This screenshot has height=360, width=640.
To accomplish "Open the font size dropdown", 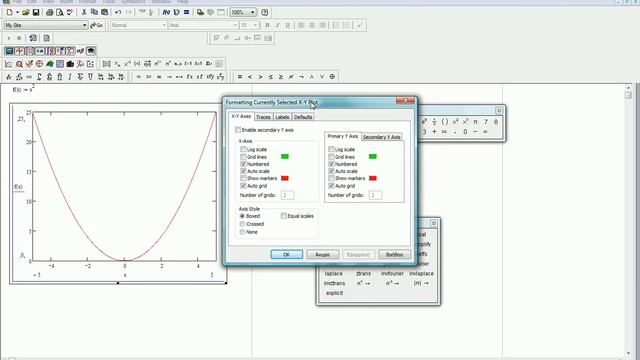I will click(256, 25).
